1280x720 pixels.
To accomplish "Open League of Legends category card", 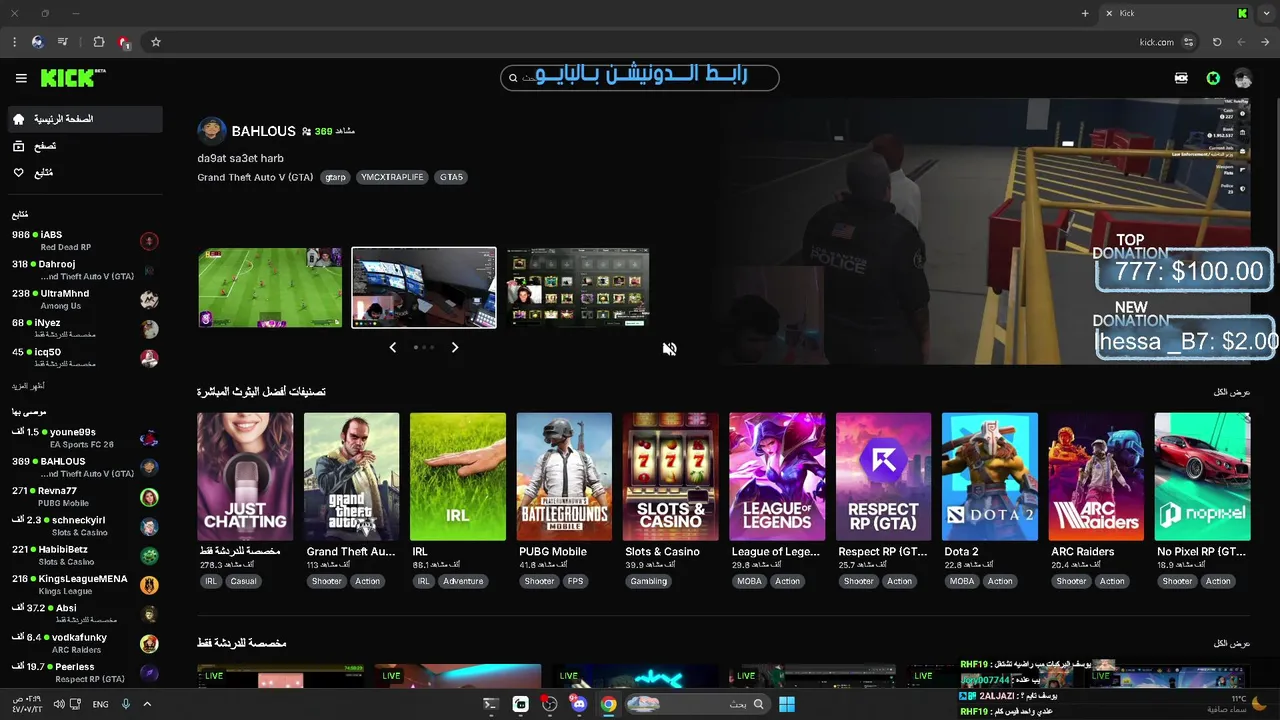I will pos(777,477).
